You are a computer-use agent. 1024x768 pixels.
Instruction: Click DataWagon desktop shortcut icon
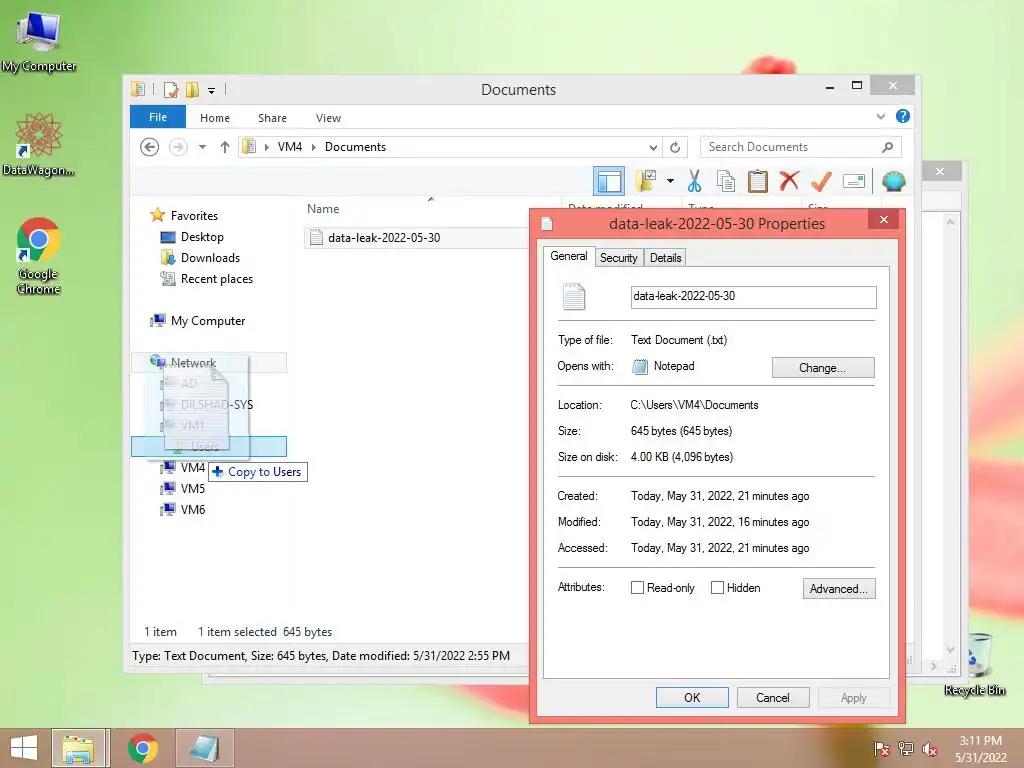39,145
